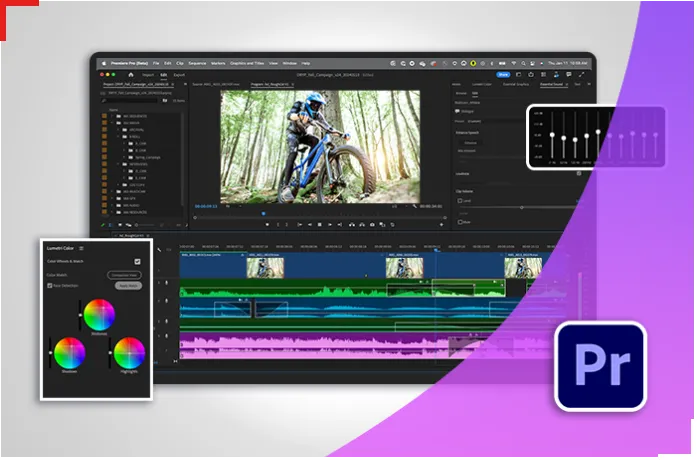The image size is (697, 460).
Task: Click the Lift icon in transport bar
Action: click(x=352, y=225)
